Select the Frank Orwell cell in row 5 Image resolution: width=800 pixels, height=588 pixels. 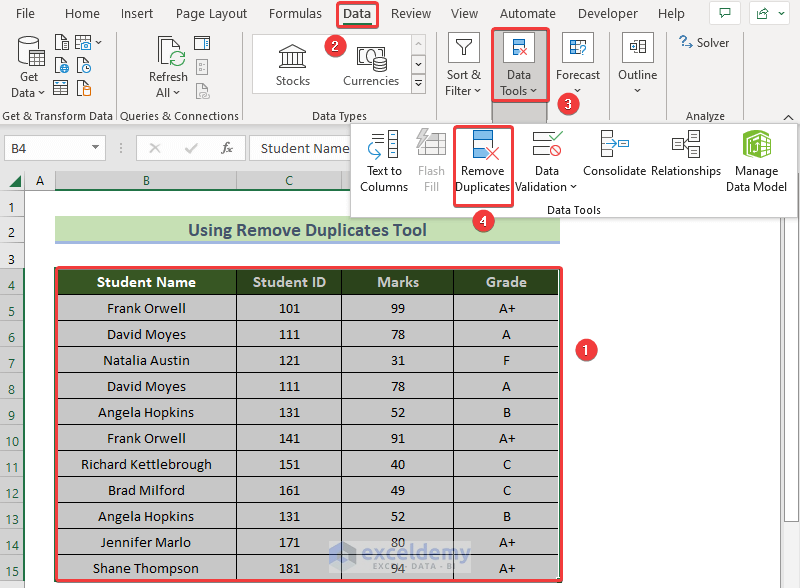(x=146, y=308)
